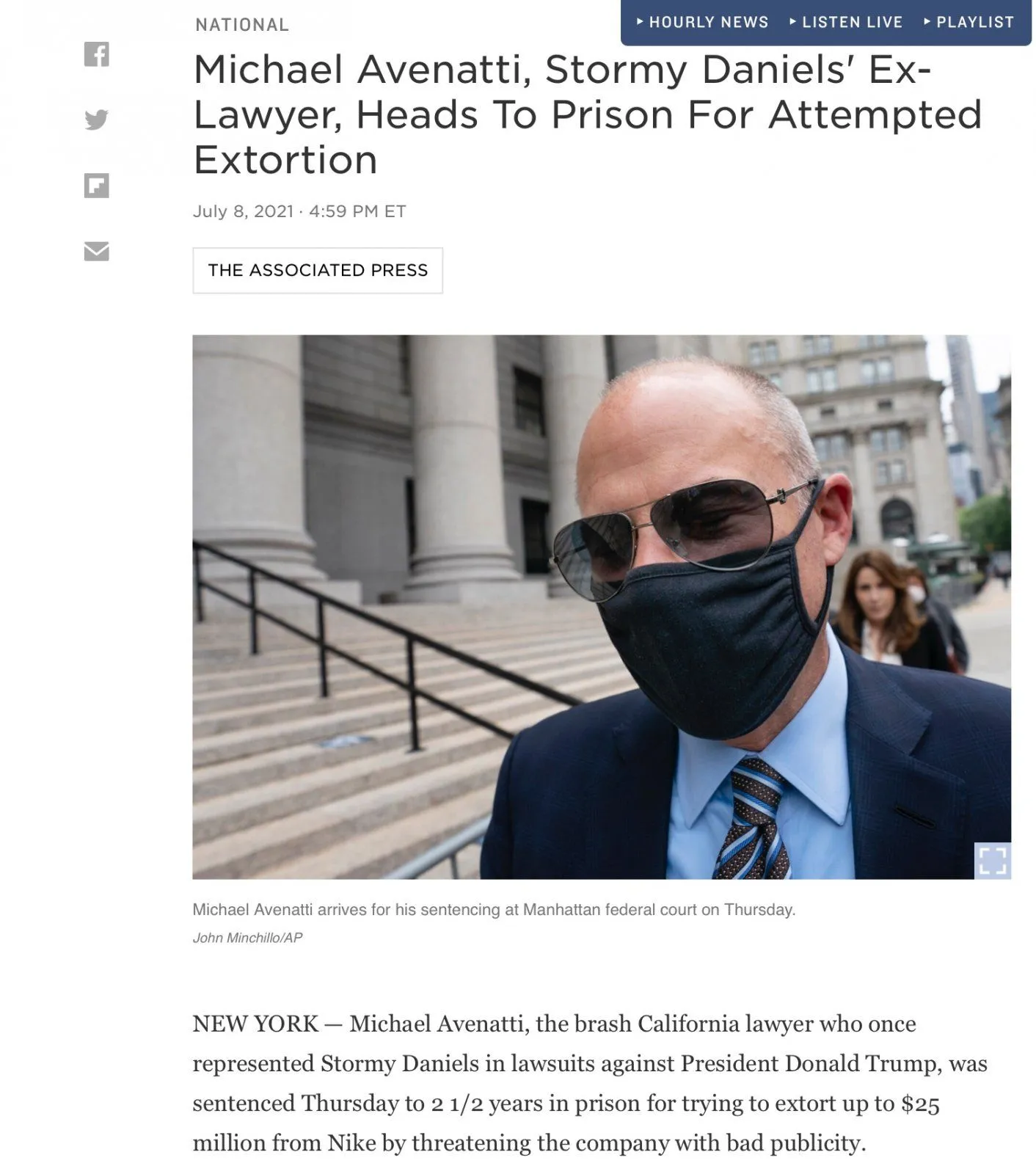Open the Michael Avenatti courthouse photo

(602, 607)
